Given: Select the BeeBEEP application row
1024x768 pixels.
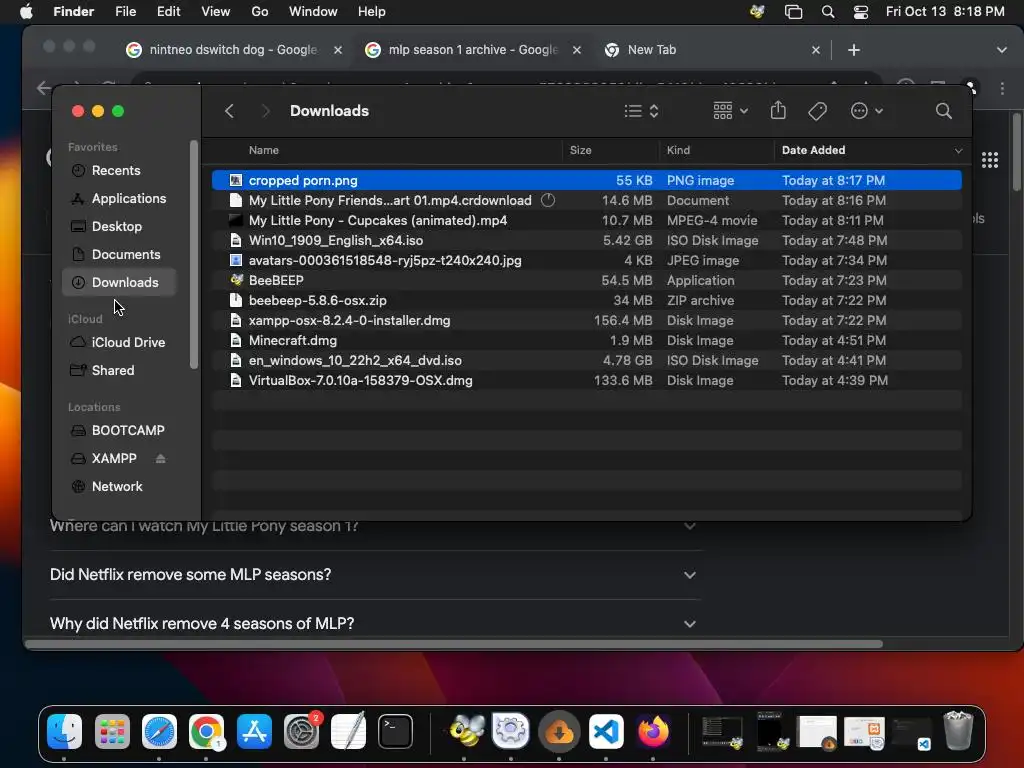Looking at the screenshot, I should 586,281.
